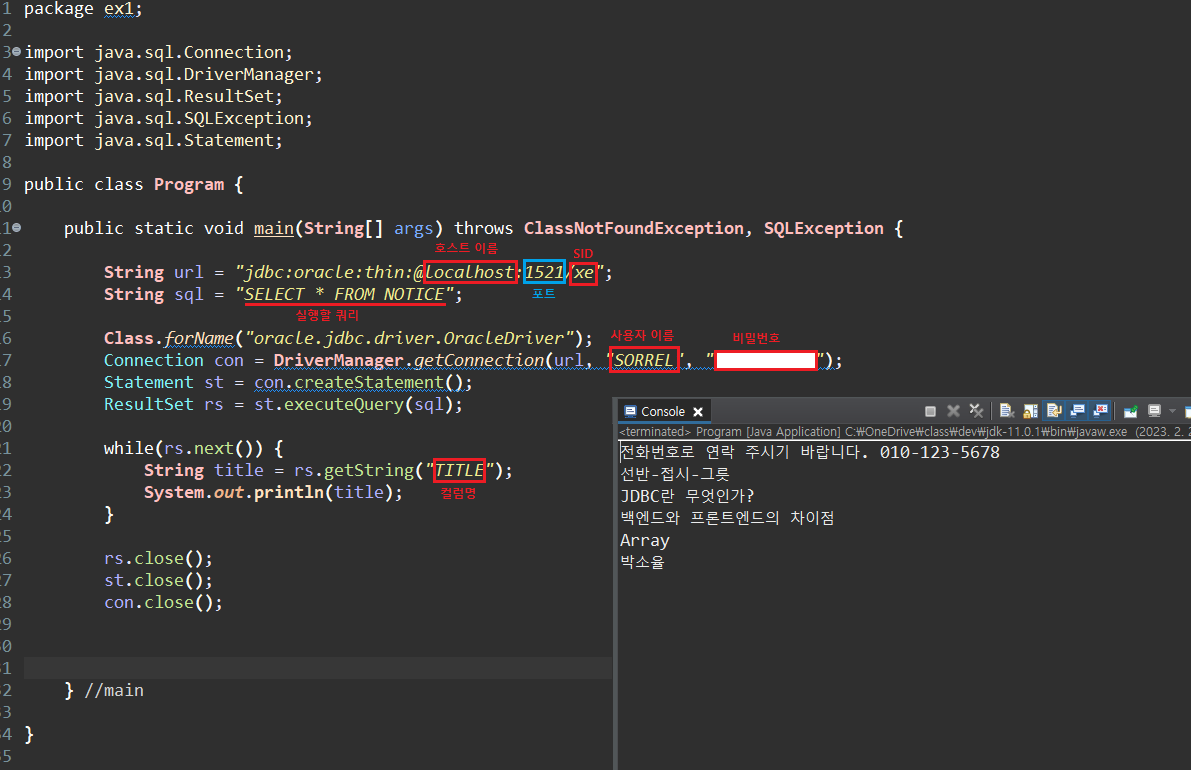Click 'import java.sql.Connection;' line

click(158, 52)
